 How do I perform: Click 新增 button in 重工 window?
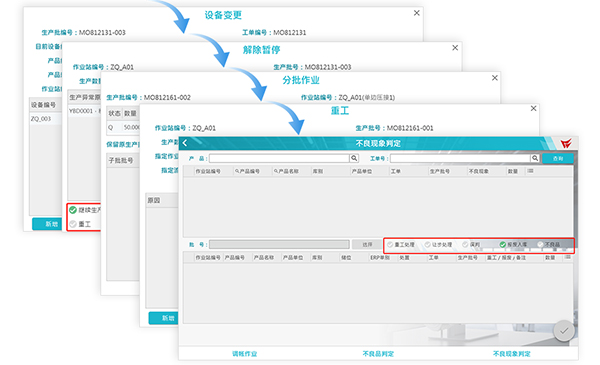[163, 318]
